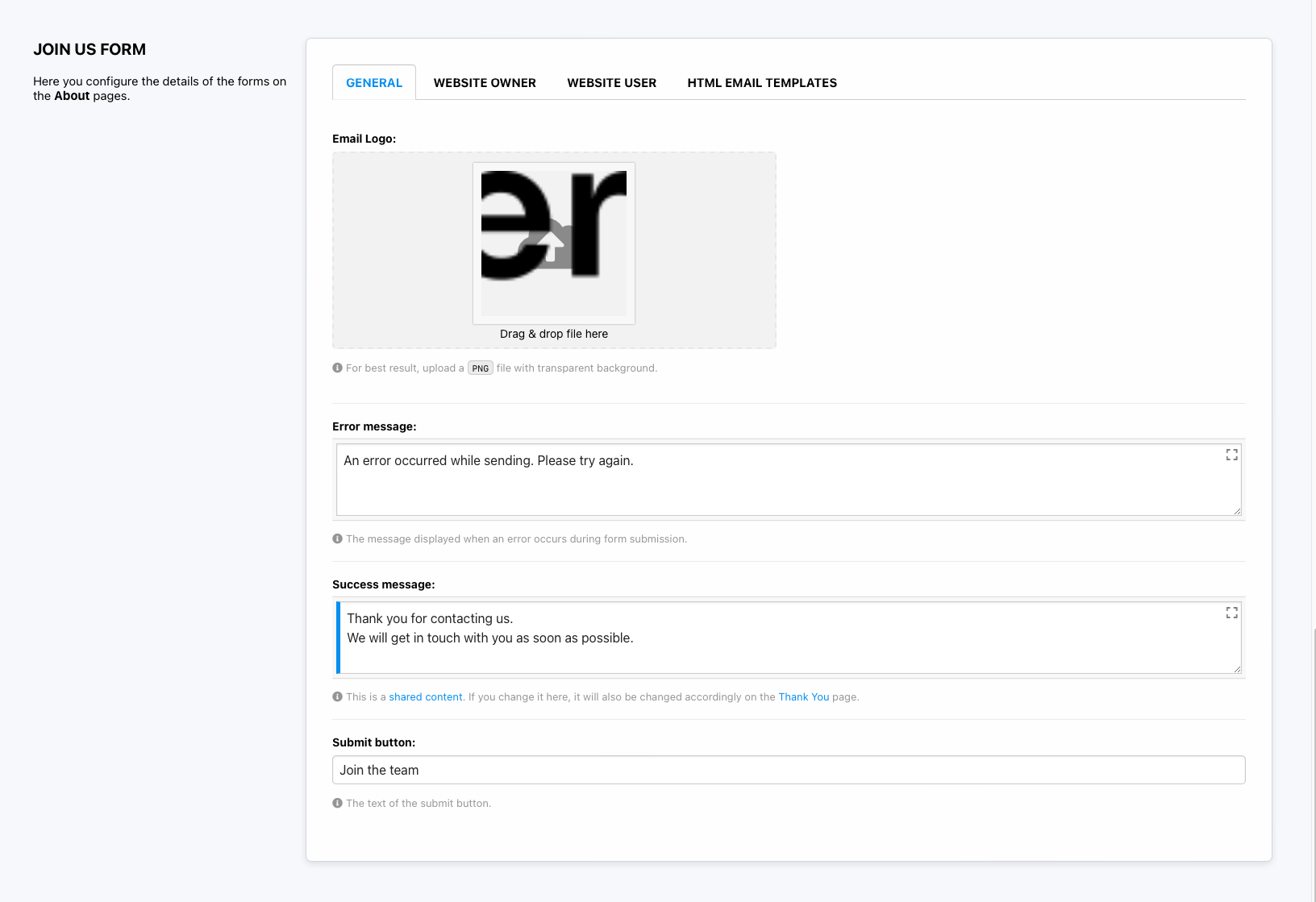Open the Website Owner tab
The height and width of the screenshot is (902, 1316).
(485, 83)
